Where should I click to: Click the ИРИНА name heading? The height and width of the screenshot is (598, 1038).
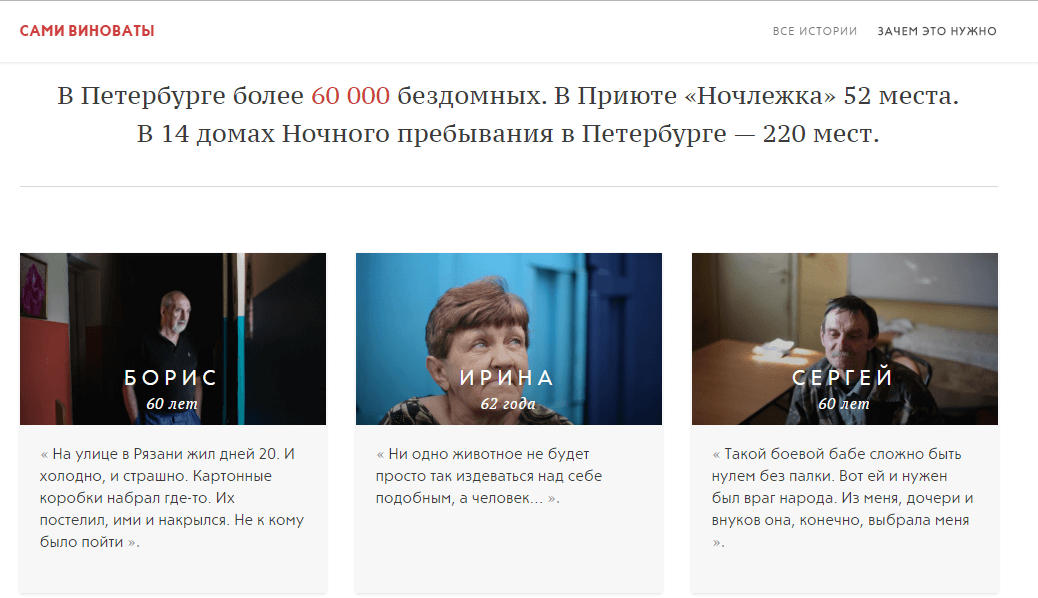508,377
